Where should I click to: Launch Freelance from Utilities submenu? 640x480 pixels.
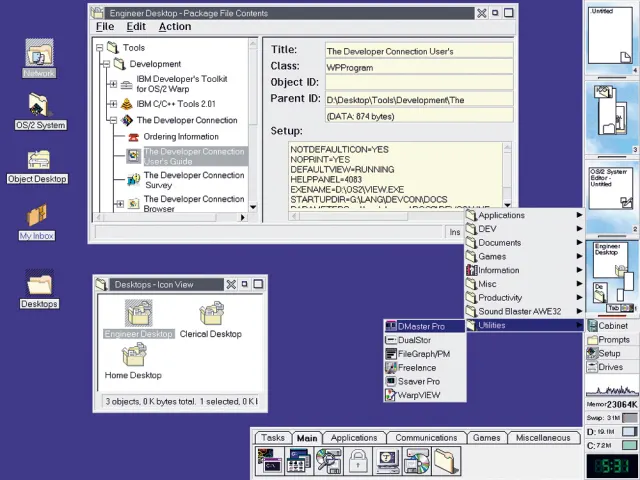tap(424, 368)
